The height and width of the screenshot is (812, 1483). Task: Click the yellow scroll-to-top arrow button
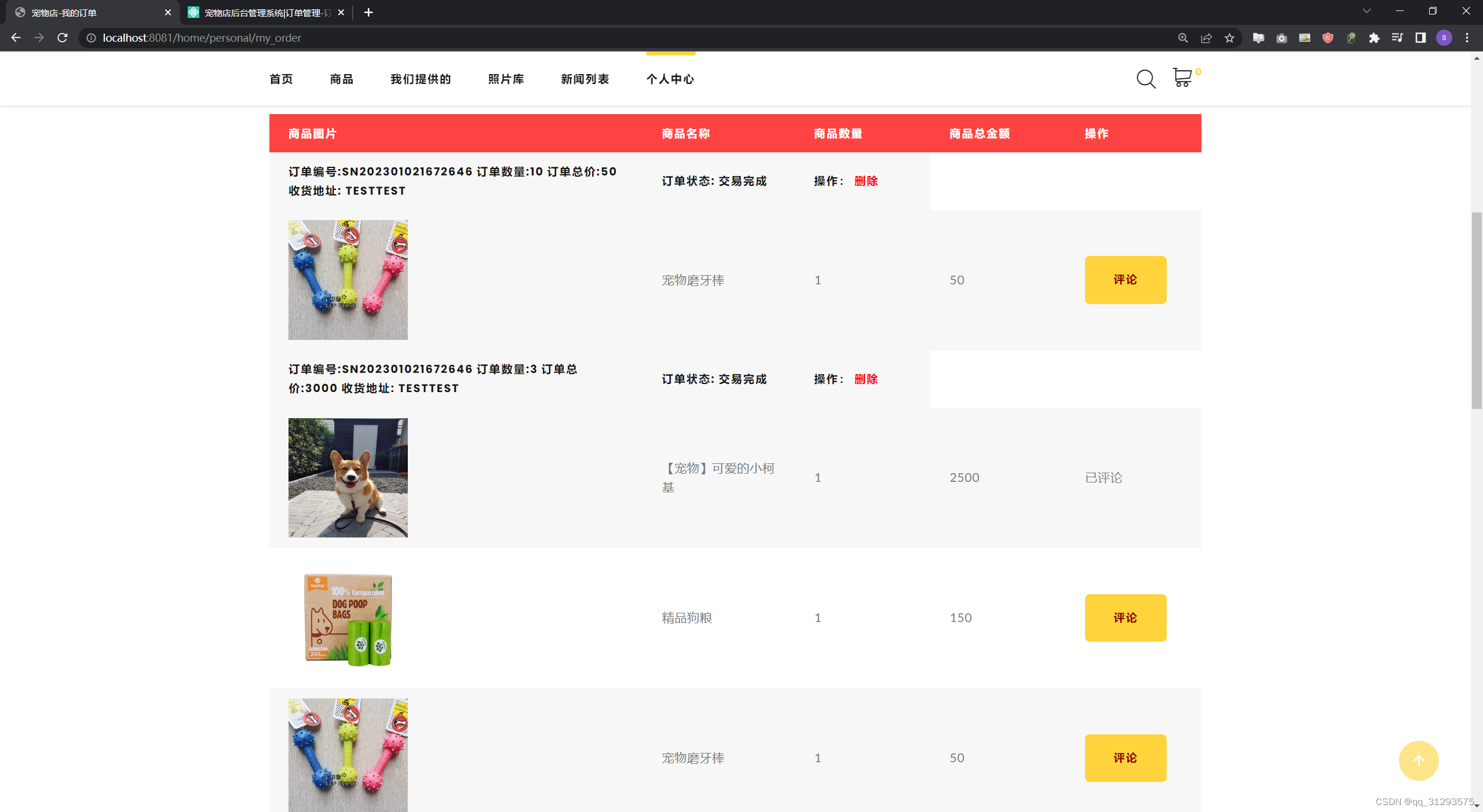click(x=1418, y=760)
